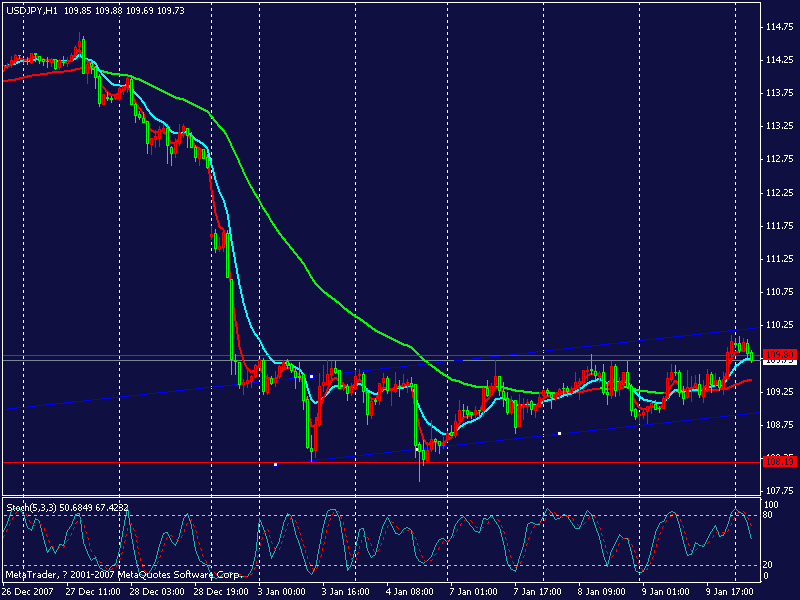Click the 113.75 price axis label

(780, 93)
